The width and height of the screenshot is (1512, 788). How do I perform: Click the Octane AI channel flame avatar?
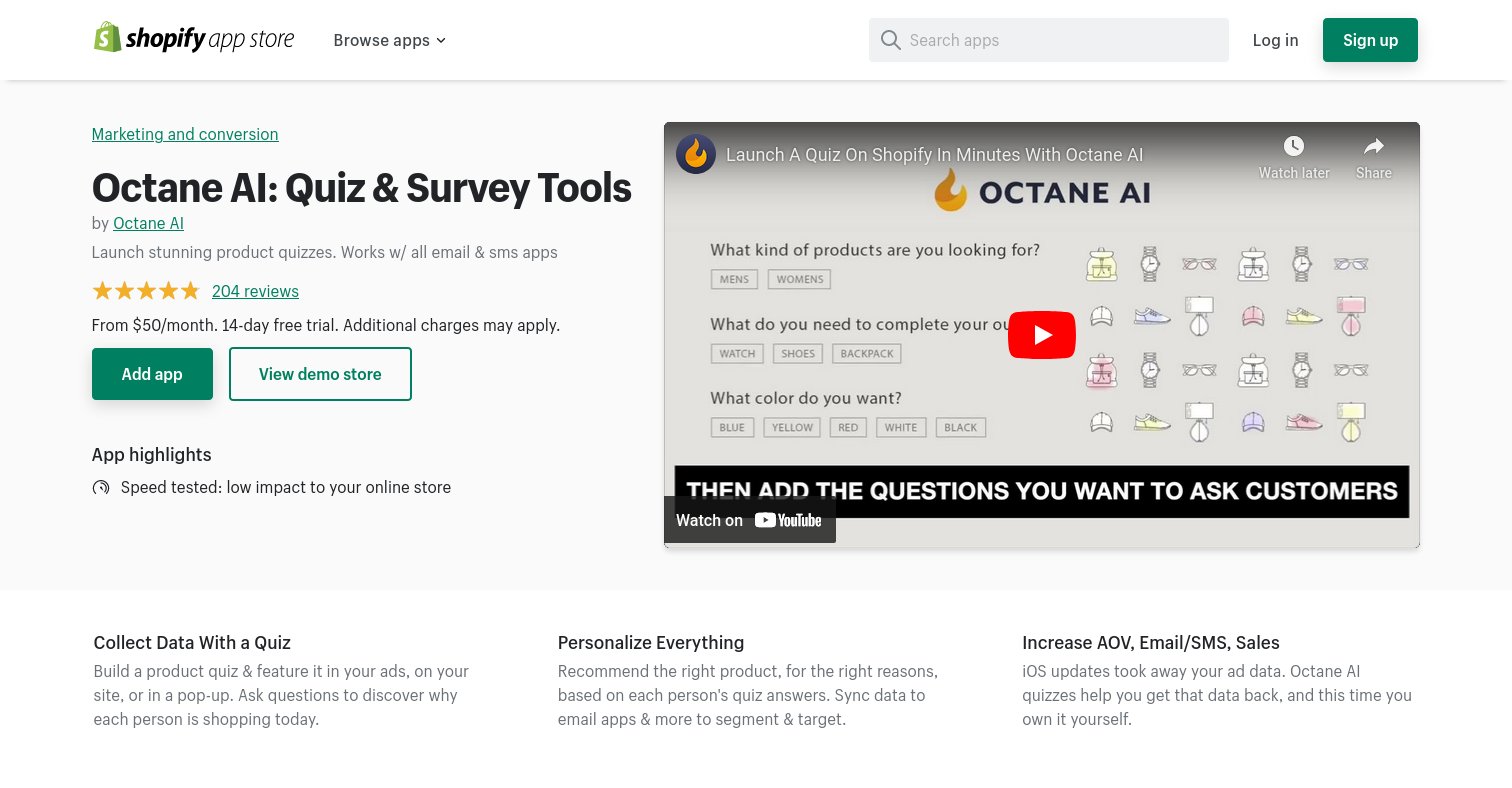pyautogui.click(x=696, y=154)
